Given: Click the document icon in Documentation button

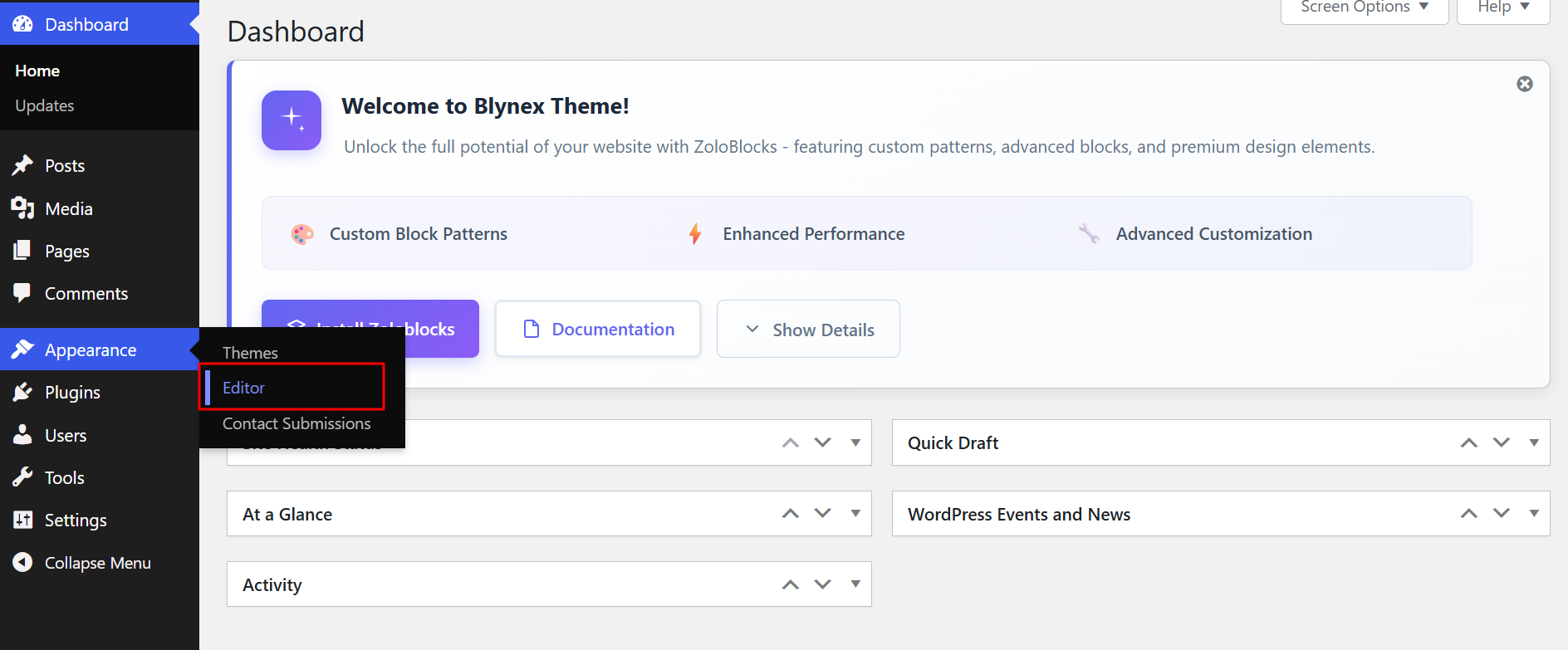Looking at the screenshot, I should click(532, 330).
